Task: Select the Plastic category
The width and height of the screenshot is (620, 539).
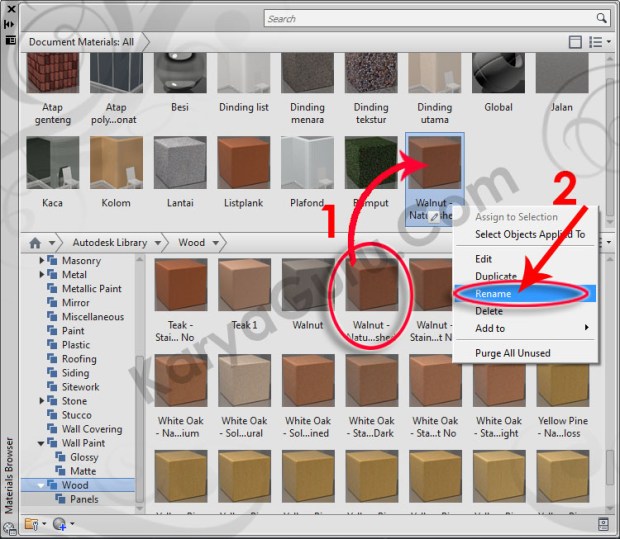Action: (76, 345)
